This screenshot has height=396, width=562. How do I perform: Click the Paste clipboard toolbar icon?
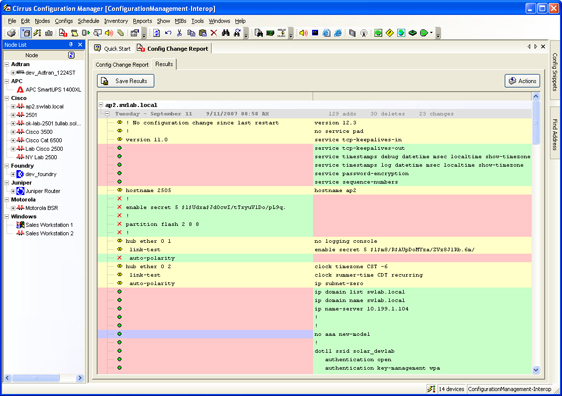click(203, 33)
